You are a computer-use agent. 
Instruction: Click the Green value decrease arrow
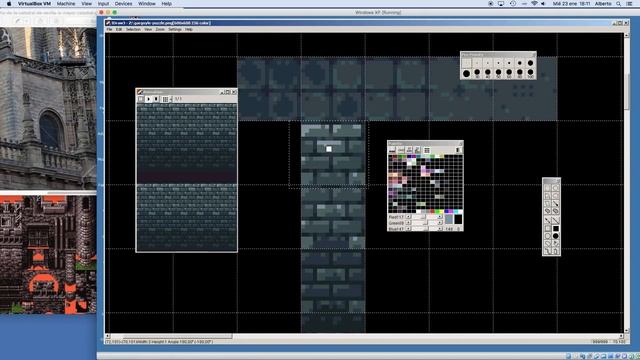pos(408,223)
